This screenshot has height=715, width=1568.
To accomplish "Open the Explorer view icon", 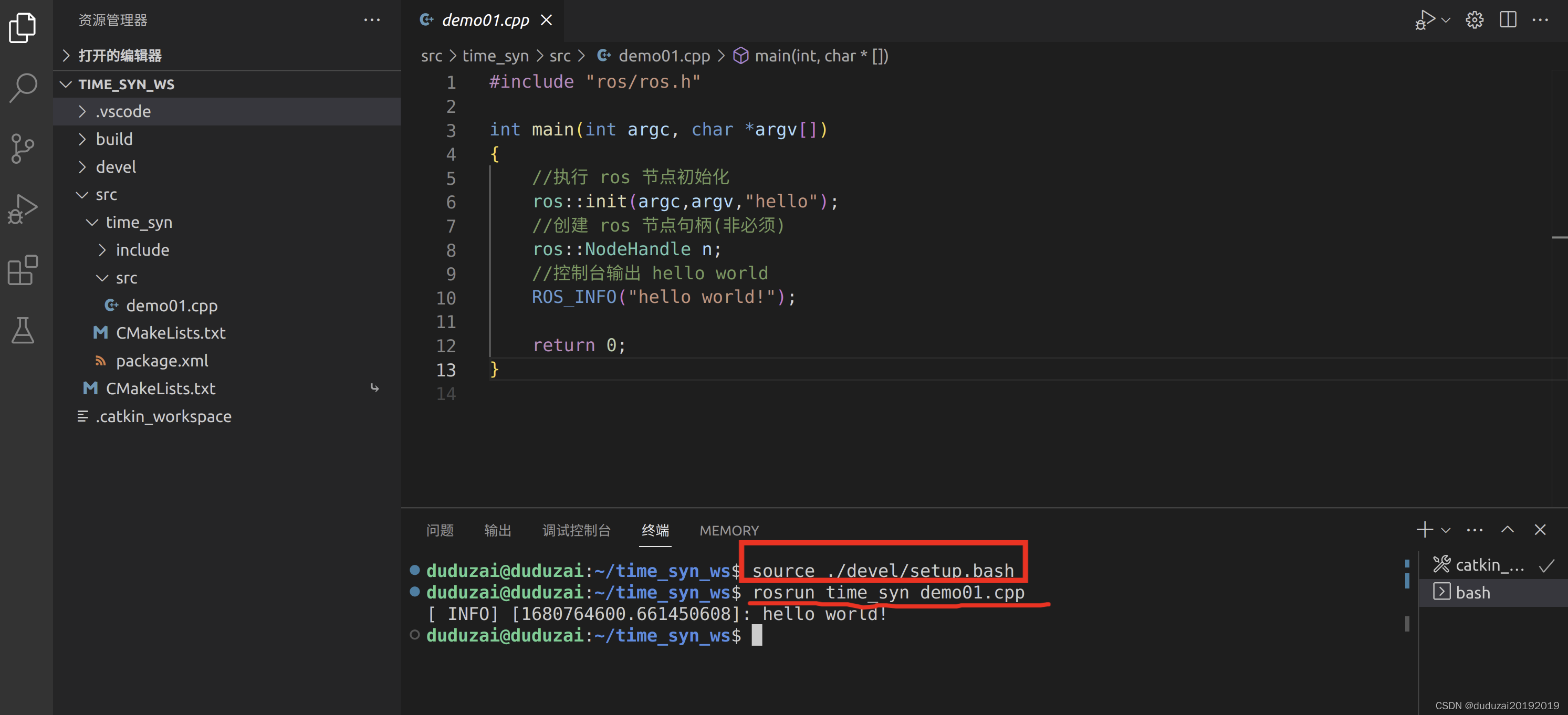I will click(x=23, y=27).
